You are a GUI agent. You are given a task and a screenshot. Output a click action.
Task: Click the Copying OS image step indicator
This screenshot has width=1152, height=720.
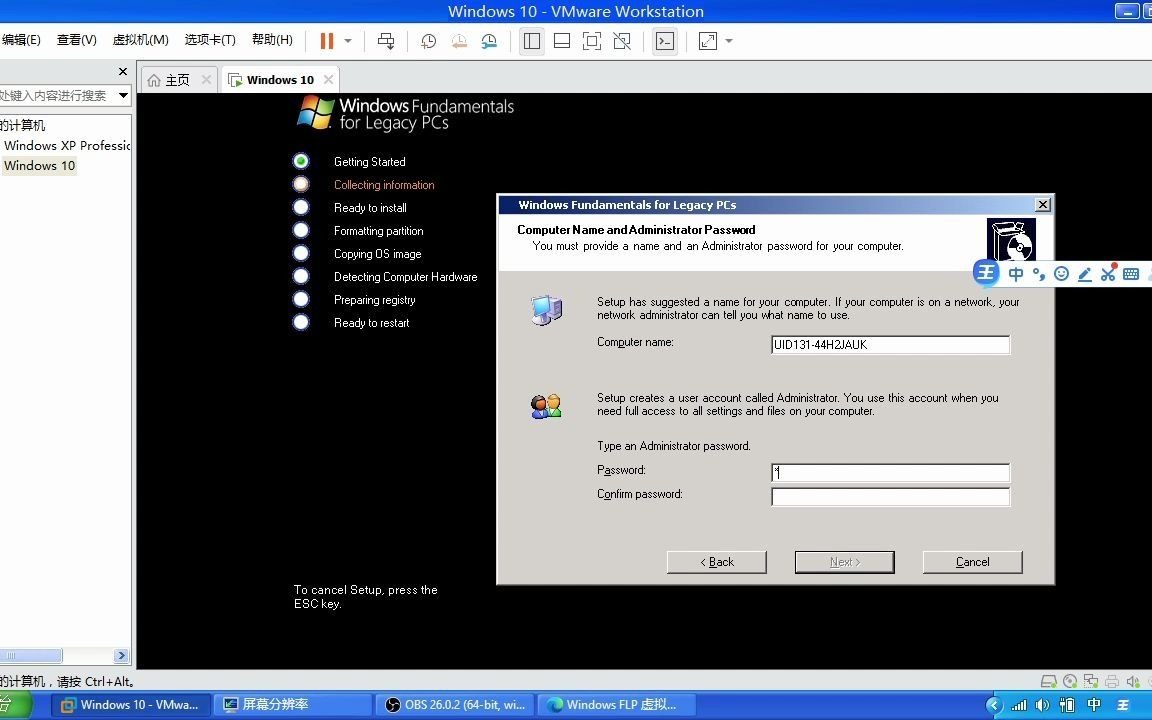[x=300, y=253]
